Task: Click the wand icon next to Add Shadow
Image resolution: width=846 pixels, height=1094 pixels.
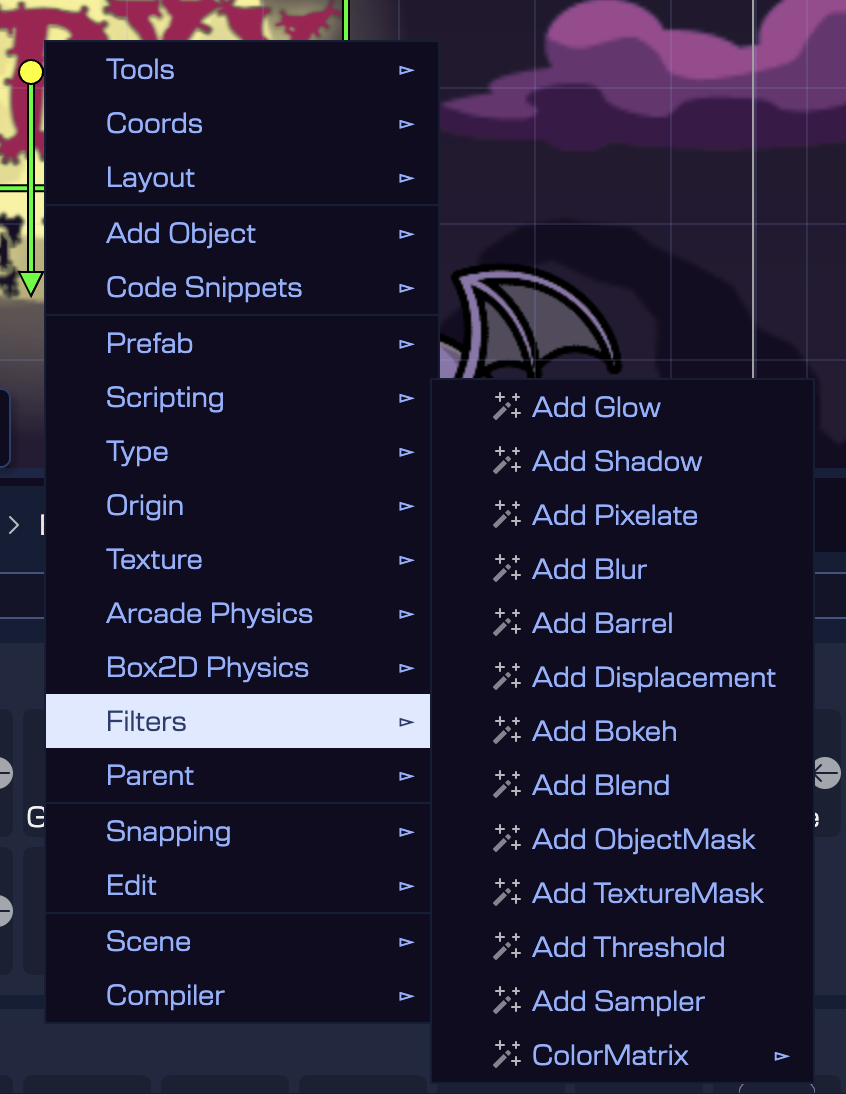Action: pos(507,461)
